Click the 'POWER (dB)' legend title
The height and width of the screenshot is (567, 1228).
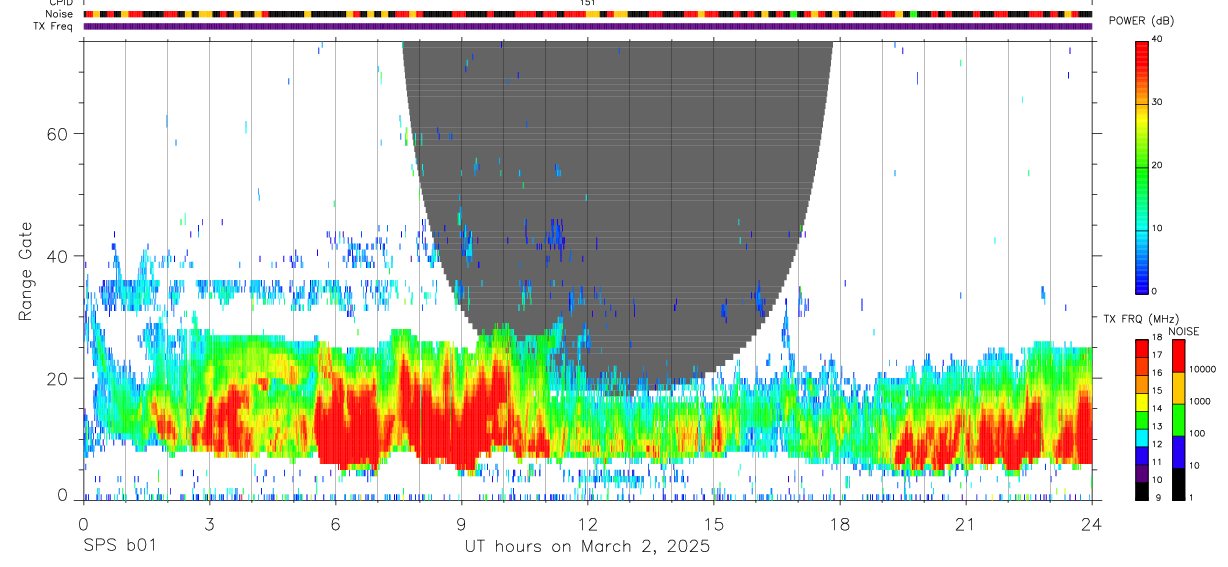coord(1143,21)
